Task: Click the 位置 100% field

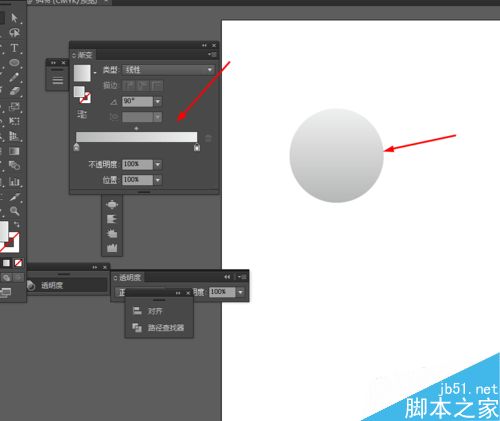Action: pyautogui.click(x=137, y=180)
